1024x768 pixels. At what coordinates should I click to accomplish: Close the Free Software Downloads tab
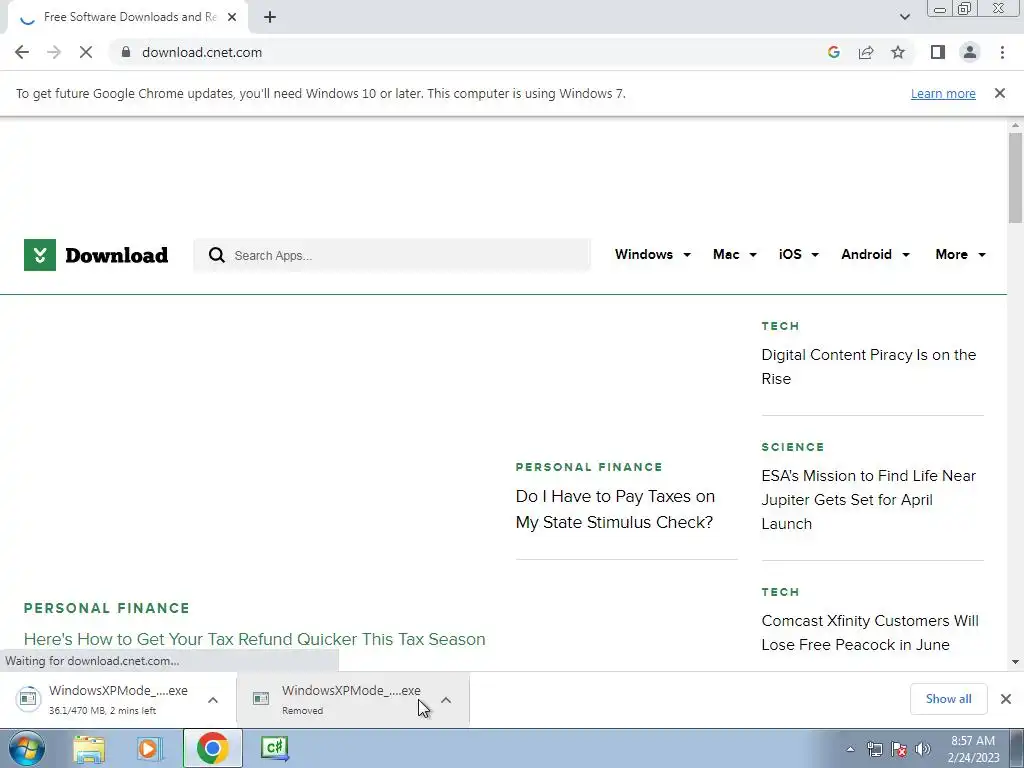[232, 18]
